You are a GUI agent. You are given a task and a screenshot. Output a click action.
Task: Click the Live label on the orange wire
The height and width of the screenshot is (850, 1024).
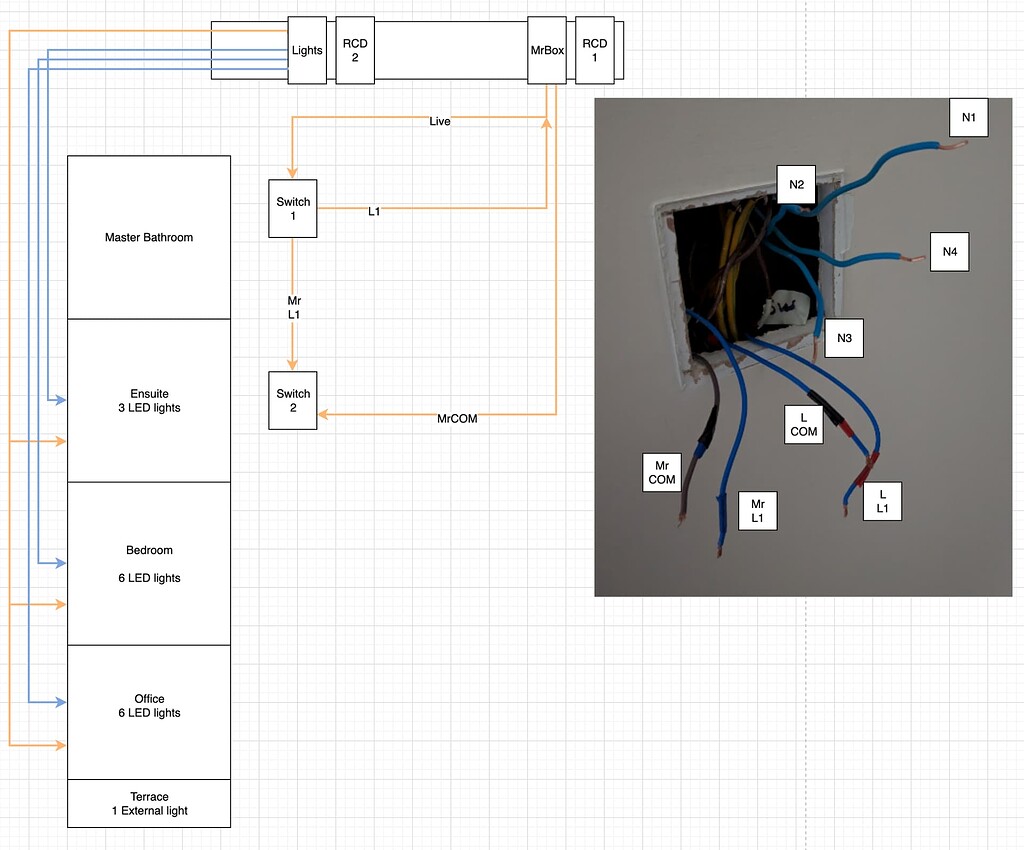[439, 121]
